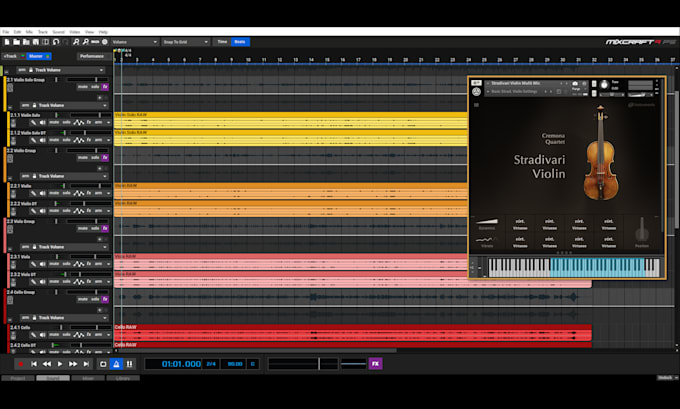Image resolution: width=680 pixels, height=409 pixels.
Task: Open the Track menu
Action: coord(42,32)
